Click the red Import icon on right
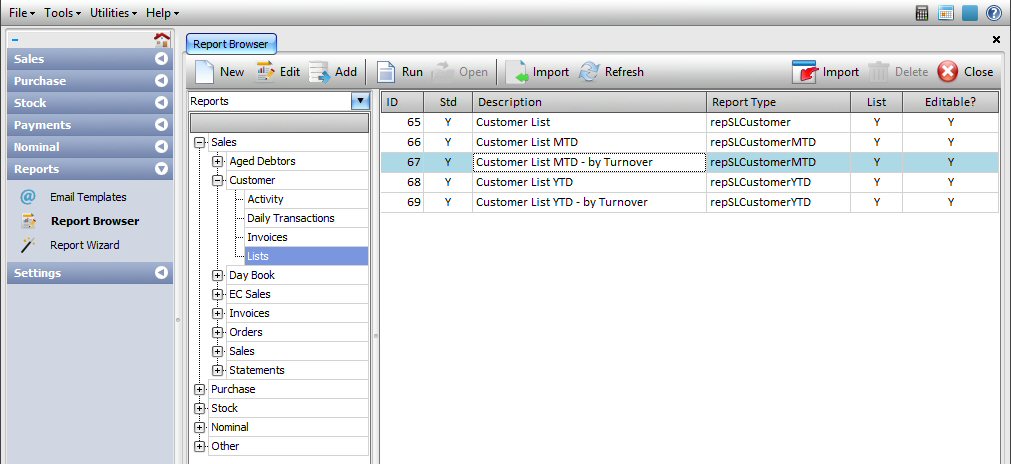 click(805, 72)
